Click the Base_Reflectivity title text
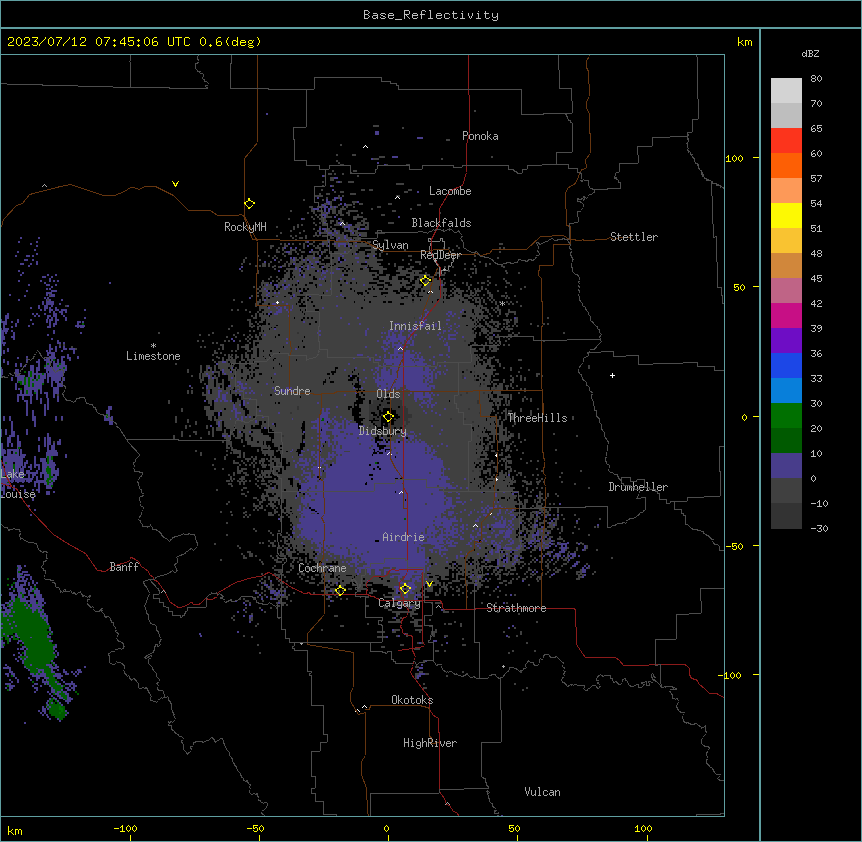The image size is (862, 842). click(x=431, y=15)
